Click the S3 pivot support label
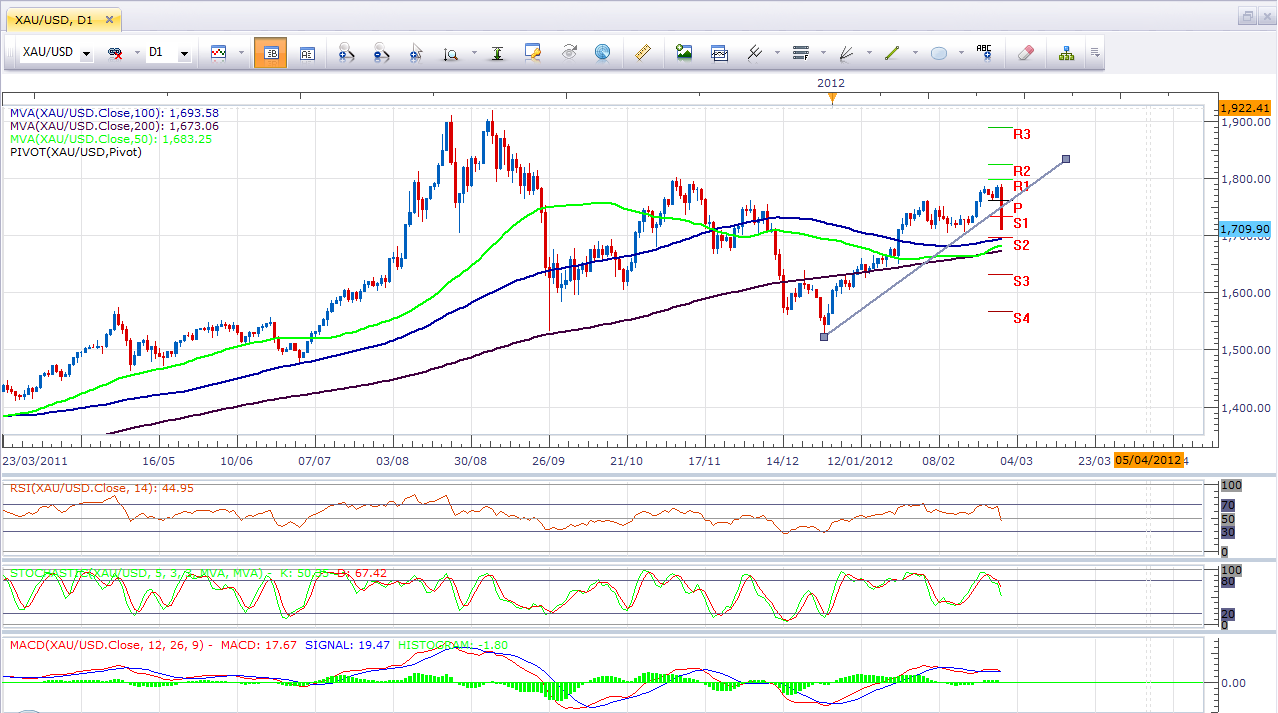1278x713 pixels. (x=1022, y=281)
